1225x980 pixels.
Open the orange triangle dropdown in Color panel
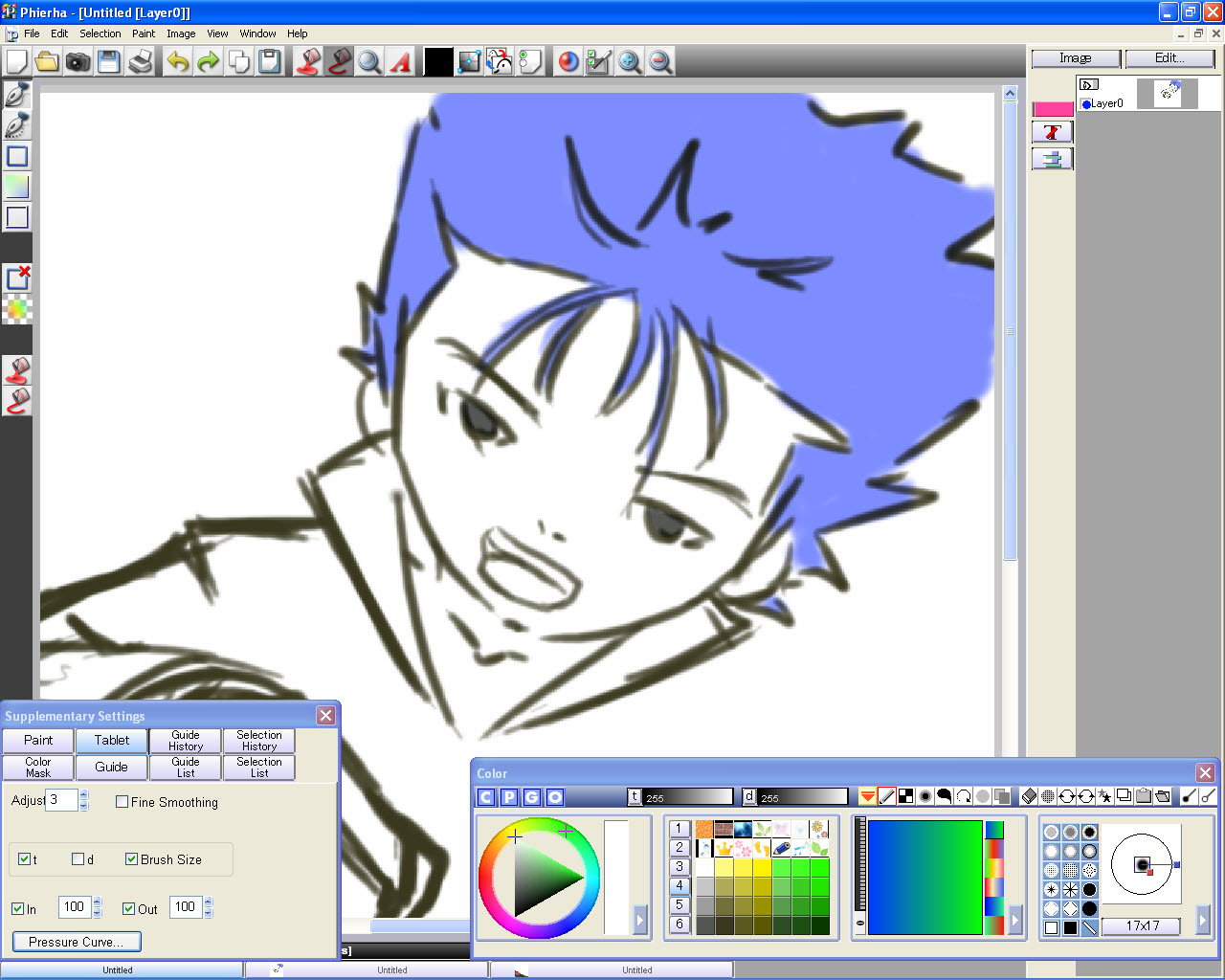tap(867, 795)
